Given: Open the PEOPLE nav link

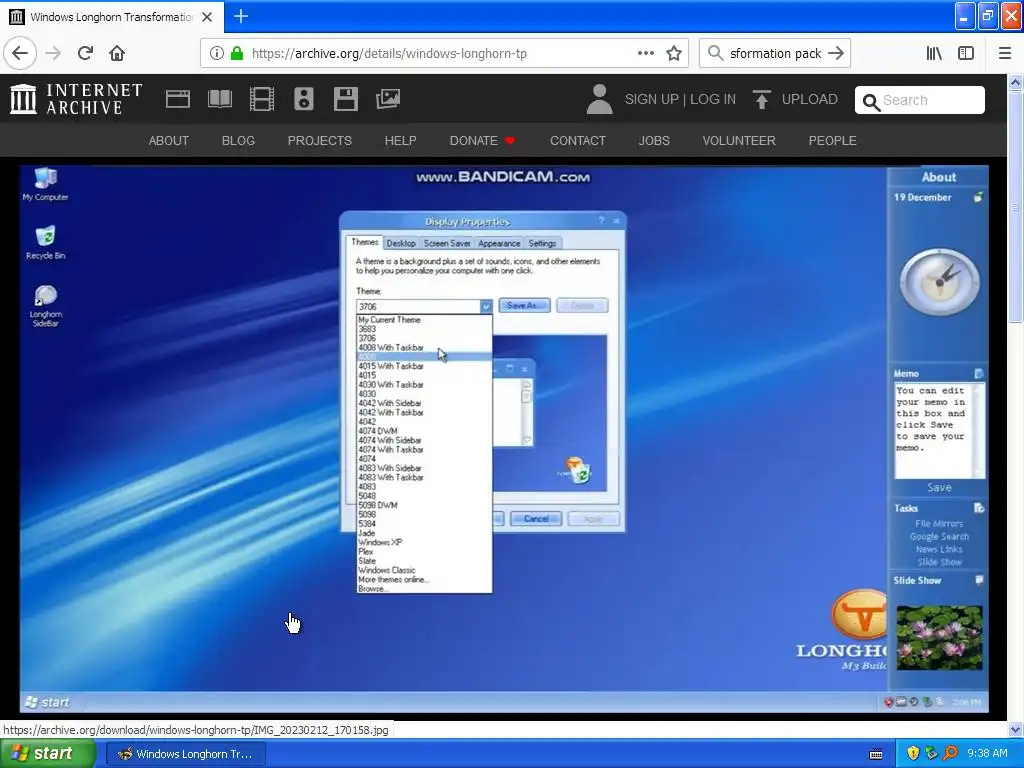Looking at the screenshot, I should (x=832, y=140).
